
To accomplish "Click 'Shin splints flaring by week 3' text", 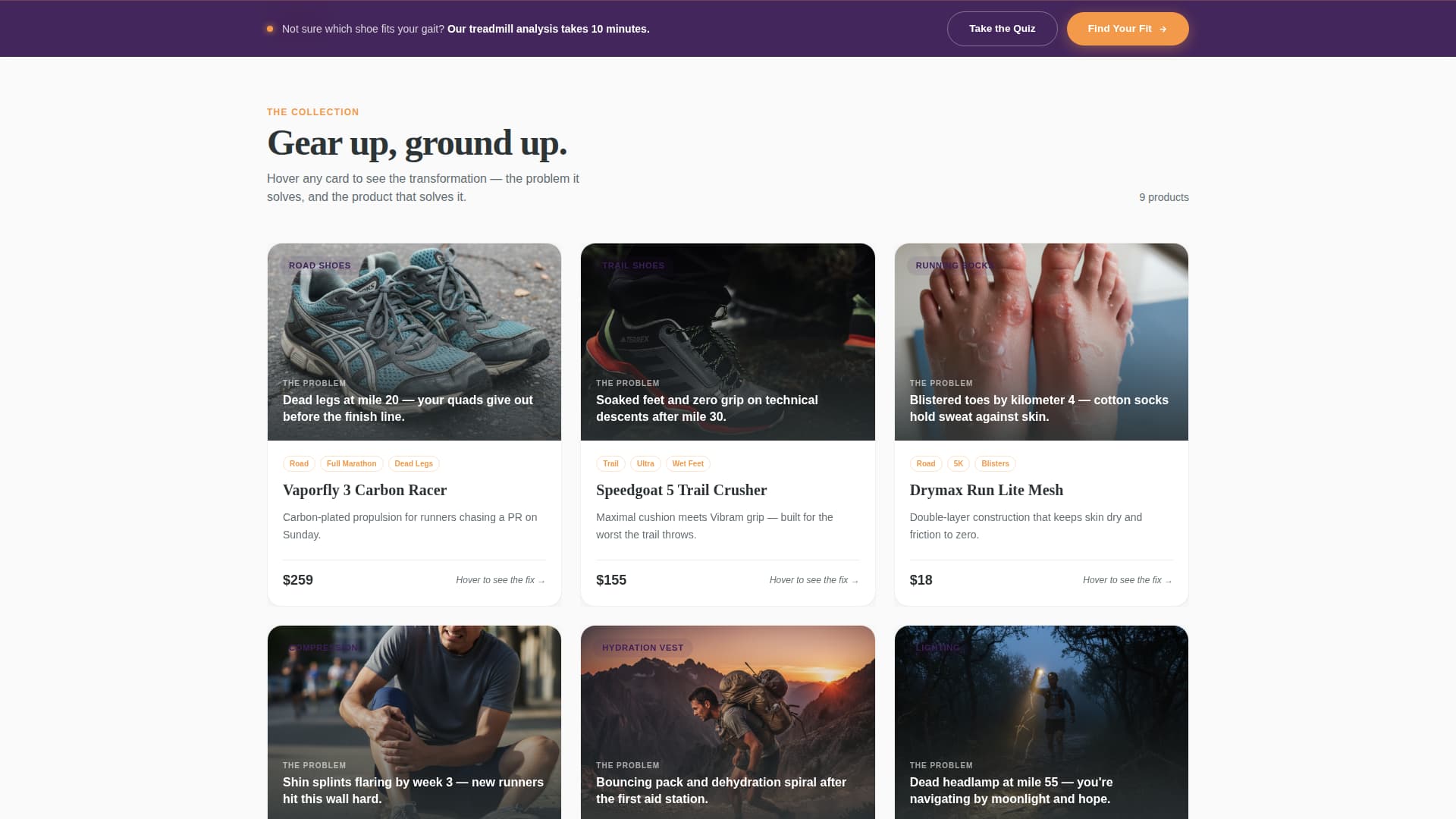I will click(x=413, y=790).
